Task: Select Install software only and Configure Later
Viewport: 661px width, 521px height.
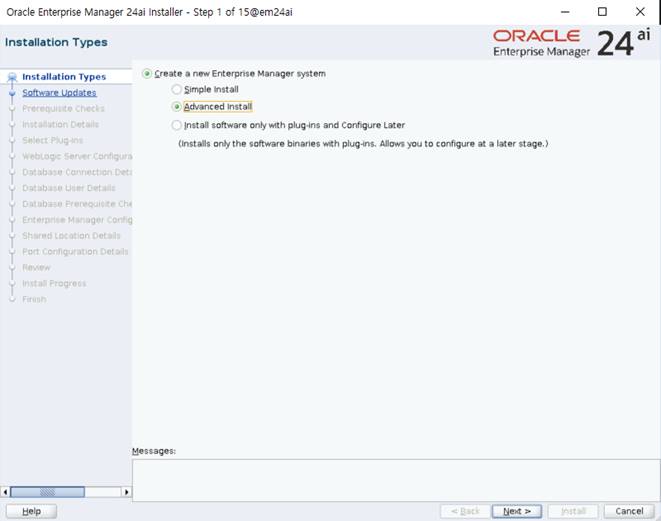Action: (x=177, y=125)
